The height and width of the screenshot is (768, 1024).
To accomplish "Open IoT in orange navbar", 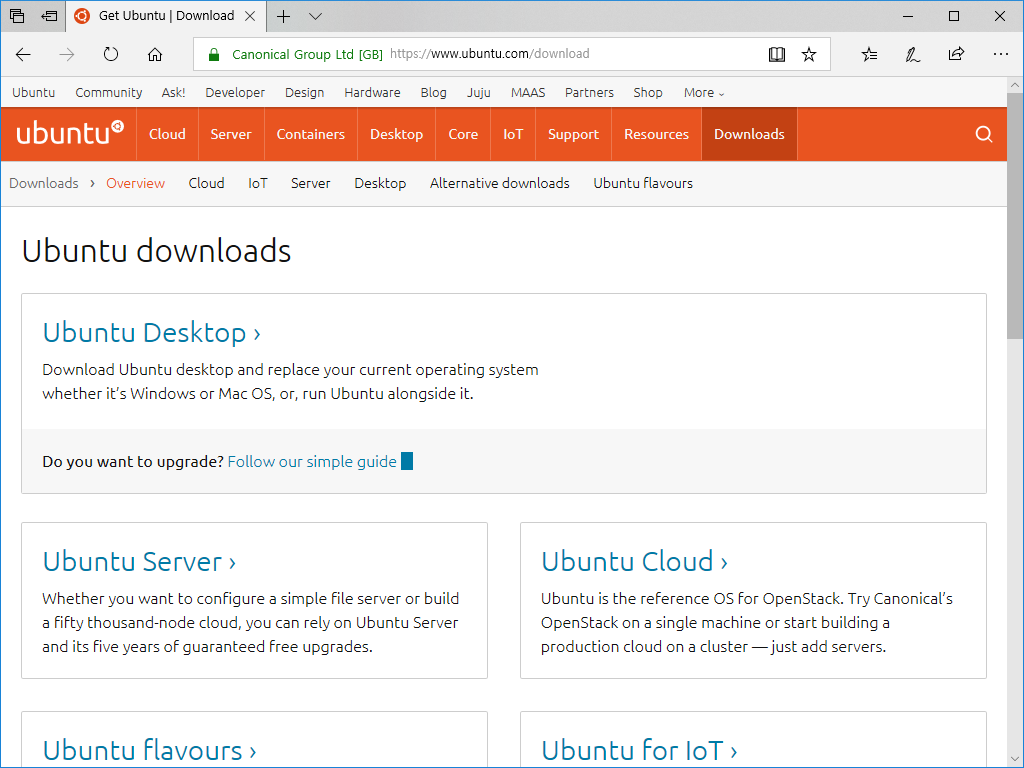I will (513, 134).
